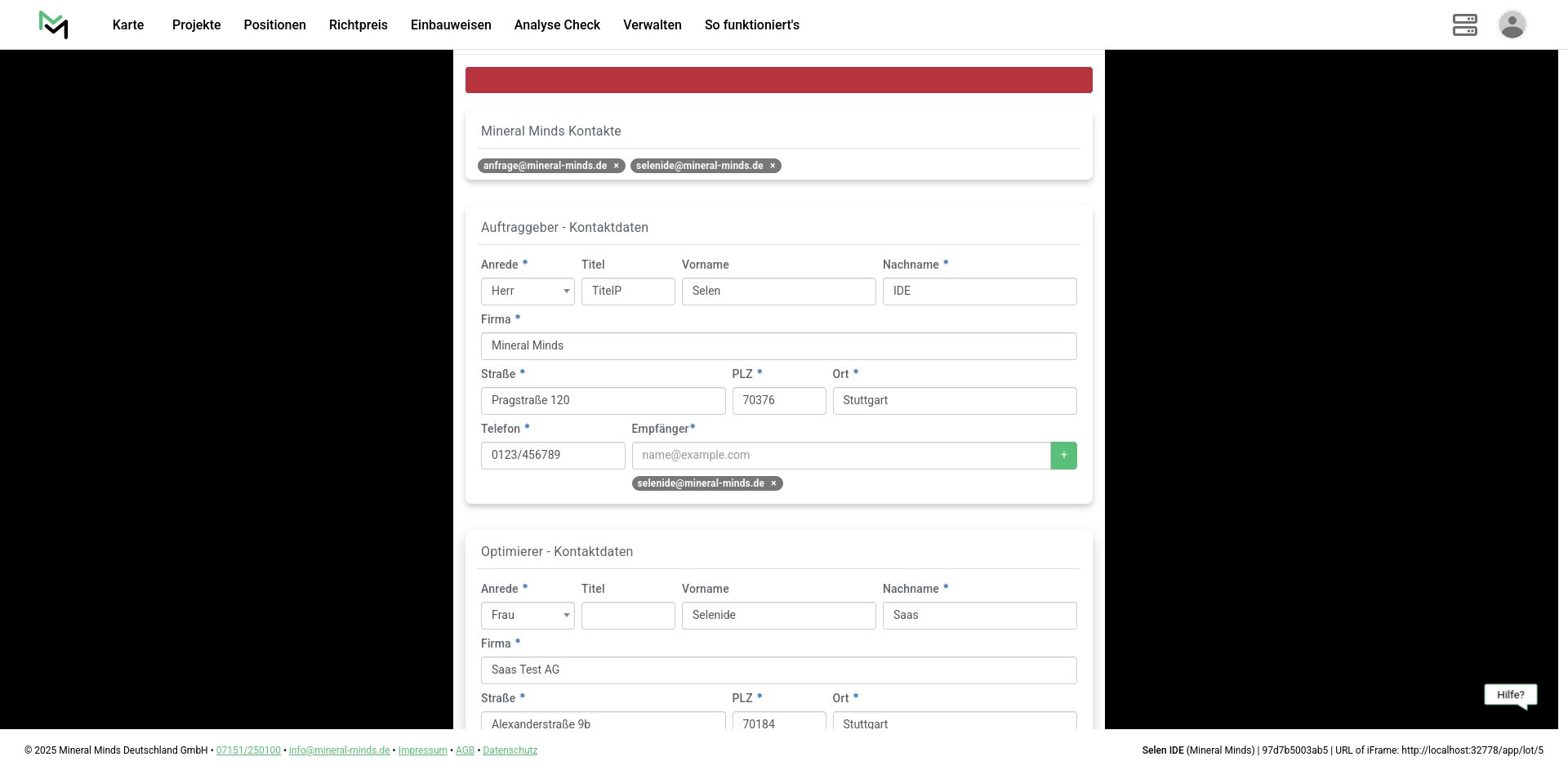The width and height of the screenshot is (1568, 770).
Task: Click the red banner bar
Action: click(x=778, y=80)
